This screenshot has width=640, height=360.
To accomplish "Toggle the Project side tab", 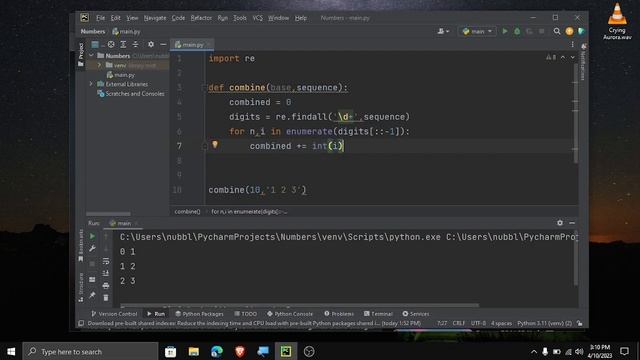I will tap(81, 54).
